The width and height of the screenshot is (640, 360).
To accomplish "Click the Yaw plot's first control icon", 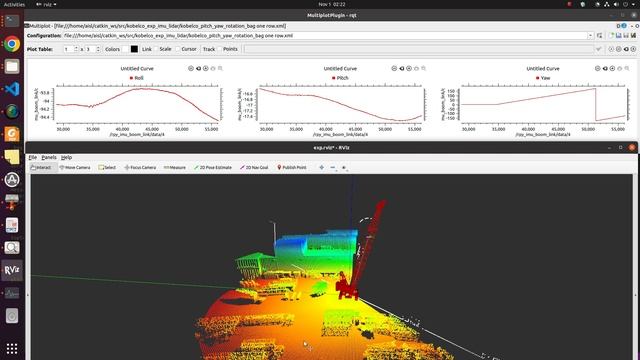I will tap(598, 69).
